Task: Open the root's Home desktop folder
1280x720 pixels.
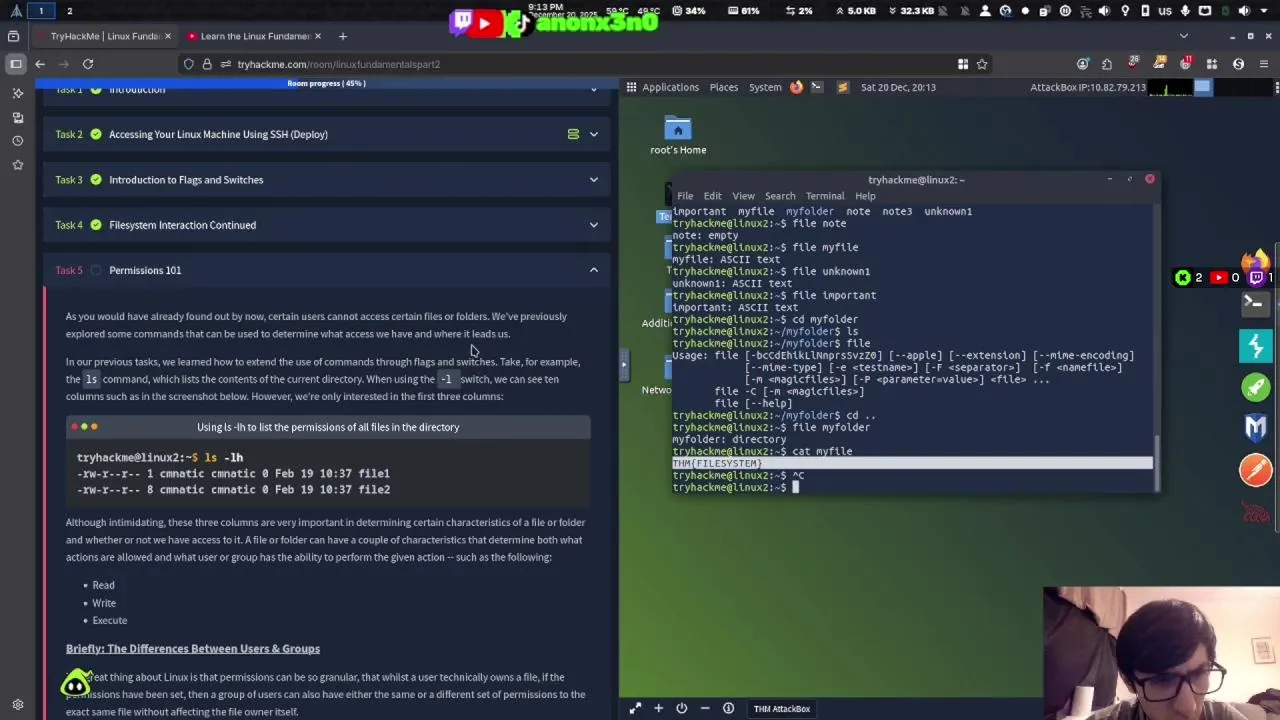Action: pos(678,136)
